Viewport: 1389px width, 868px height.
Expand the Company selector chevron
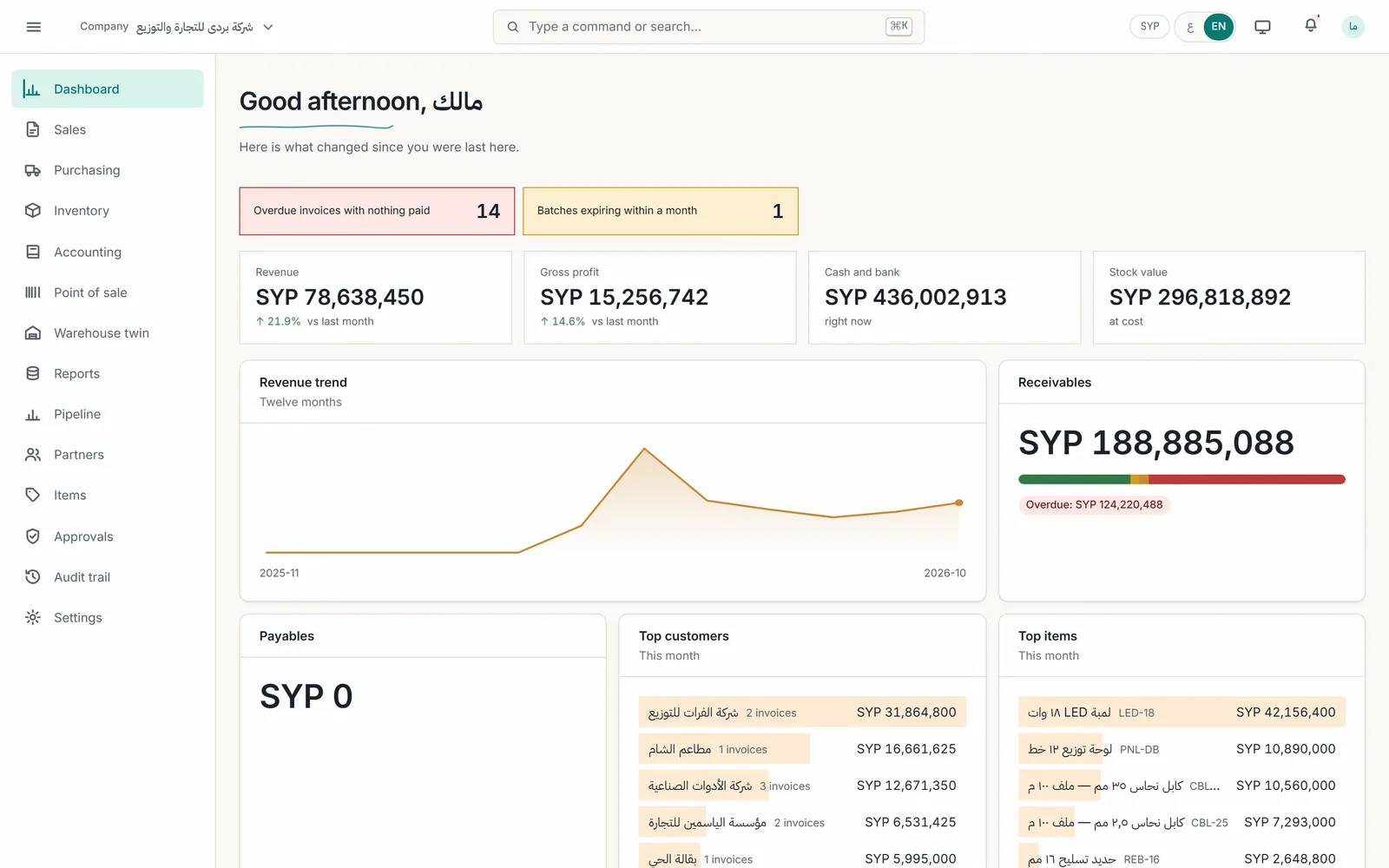click(268, 27)
